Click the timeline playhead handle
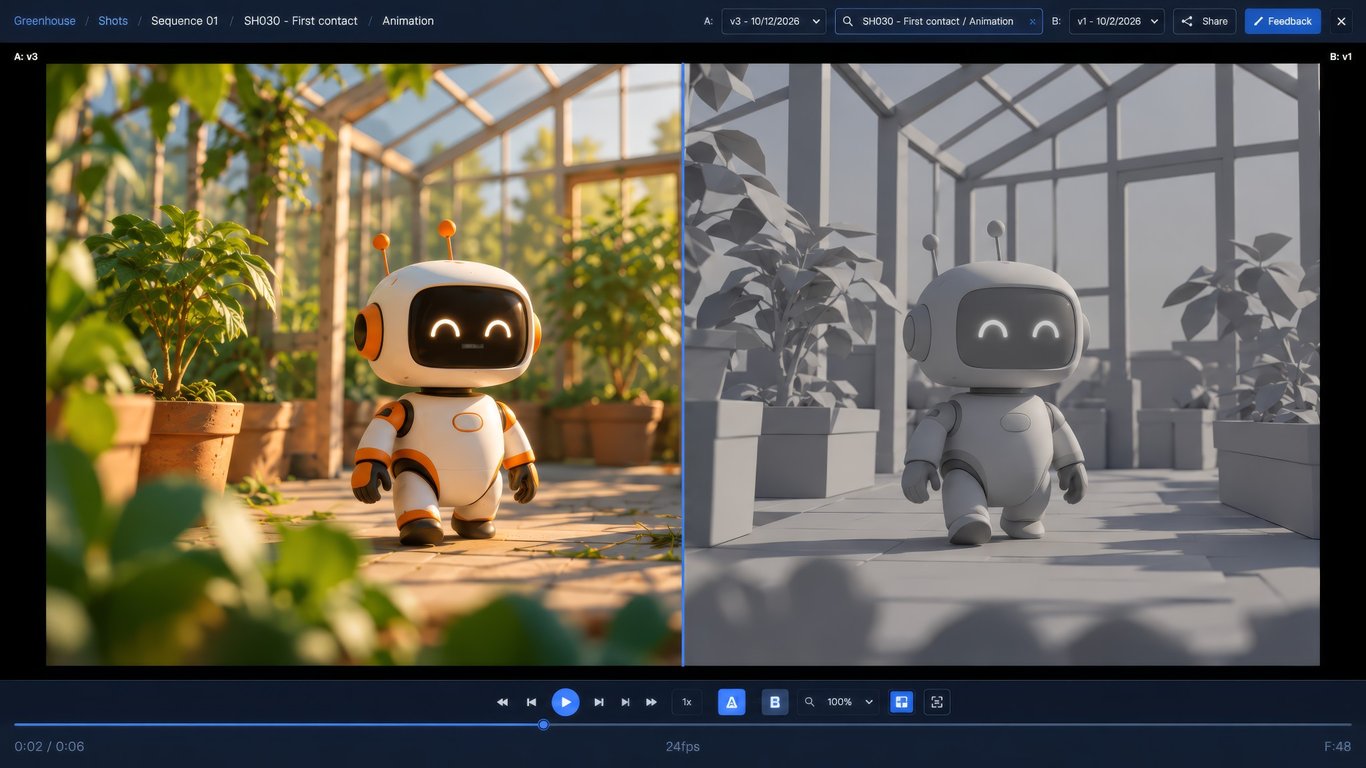 544,724
